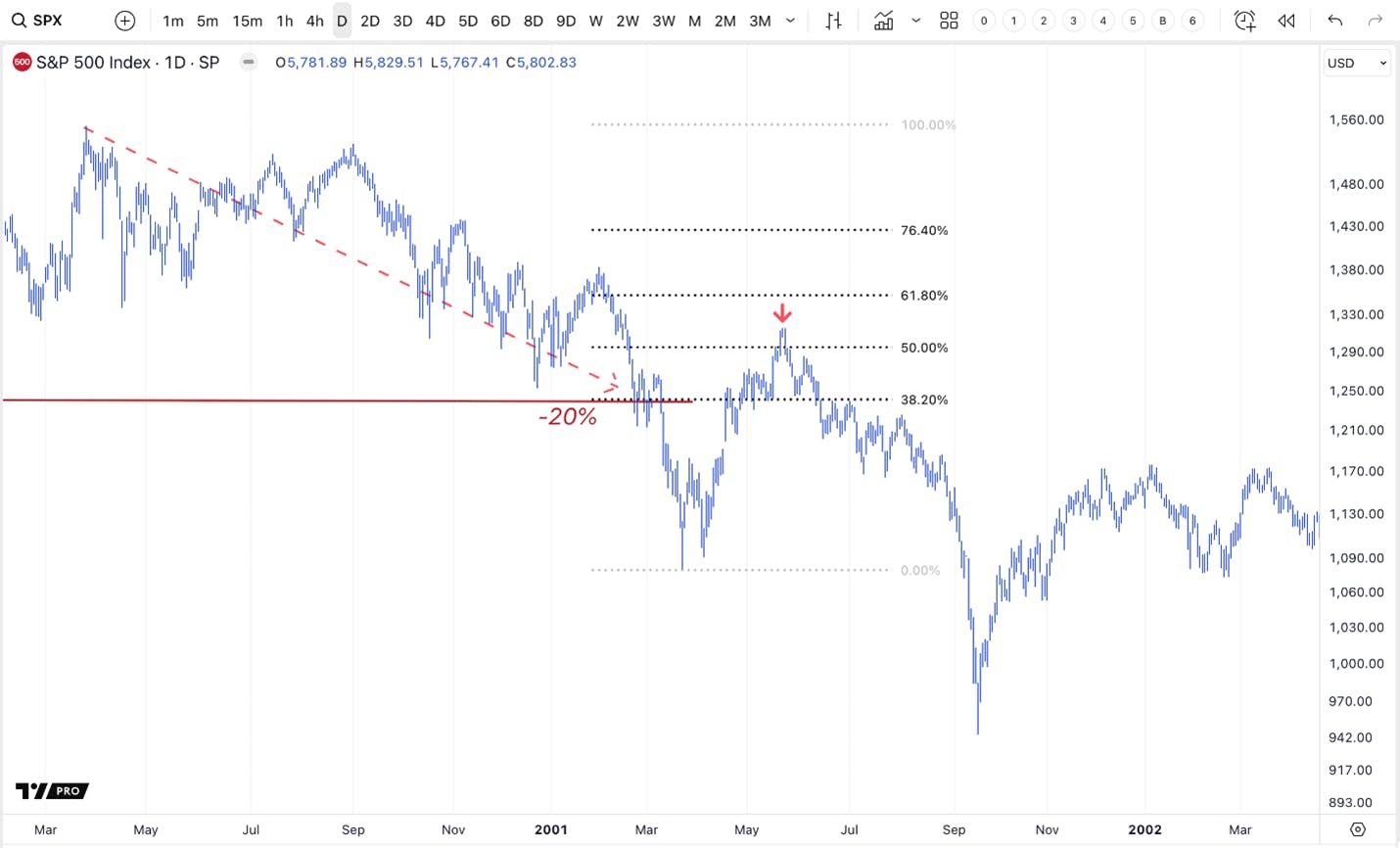Select the 2D timeframe
The width and height of the screenshot is (1400, 848).
click(x=370, y=21)
